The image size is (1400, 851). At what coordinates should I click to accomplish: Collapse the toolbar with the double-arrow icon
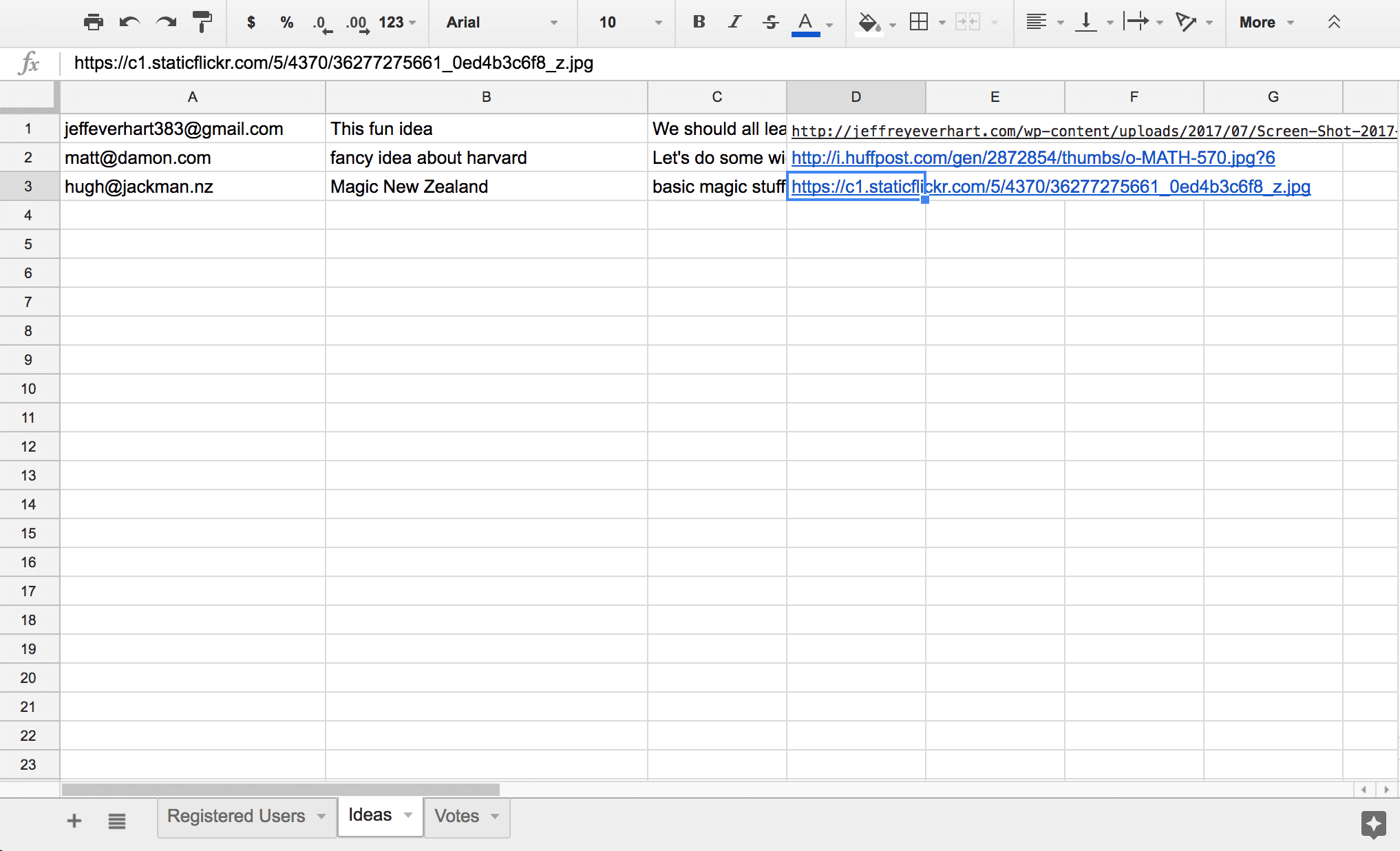click(1334, 22)
